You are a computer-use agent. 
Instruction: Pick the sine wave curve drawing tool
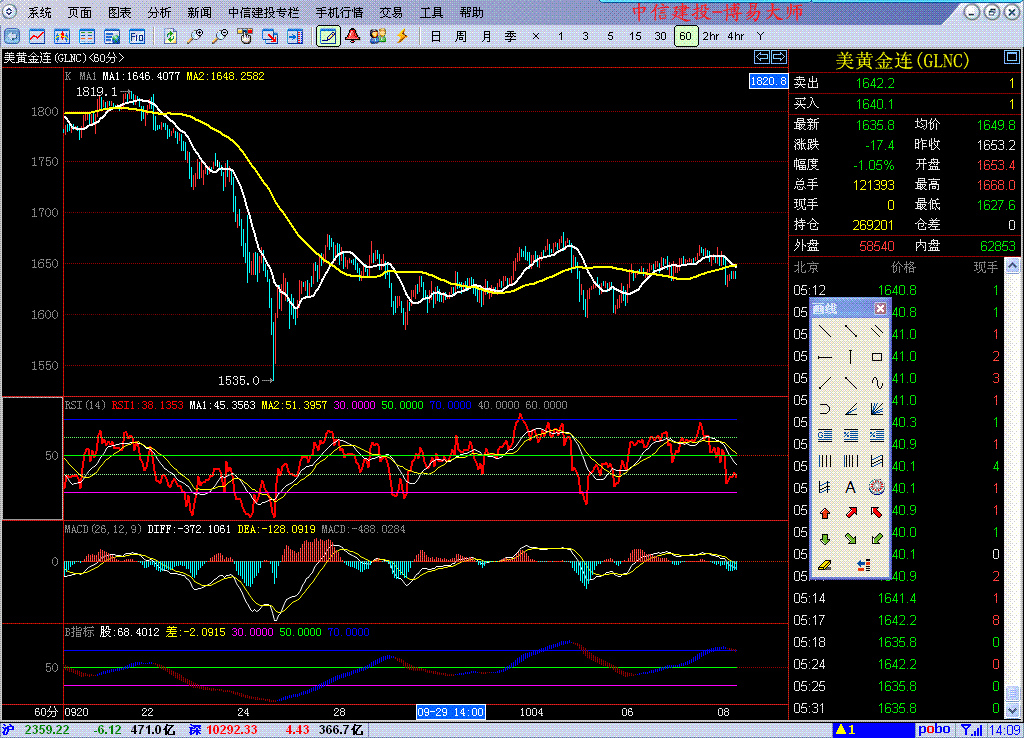pyautogui.click(x=877, y=383)
